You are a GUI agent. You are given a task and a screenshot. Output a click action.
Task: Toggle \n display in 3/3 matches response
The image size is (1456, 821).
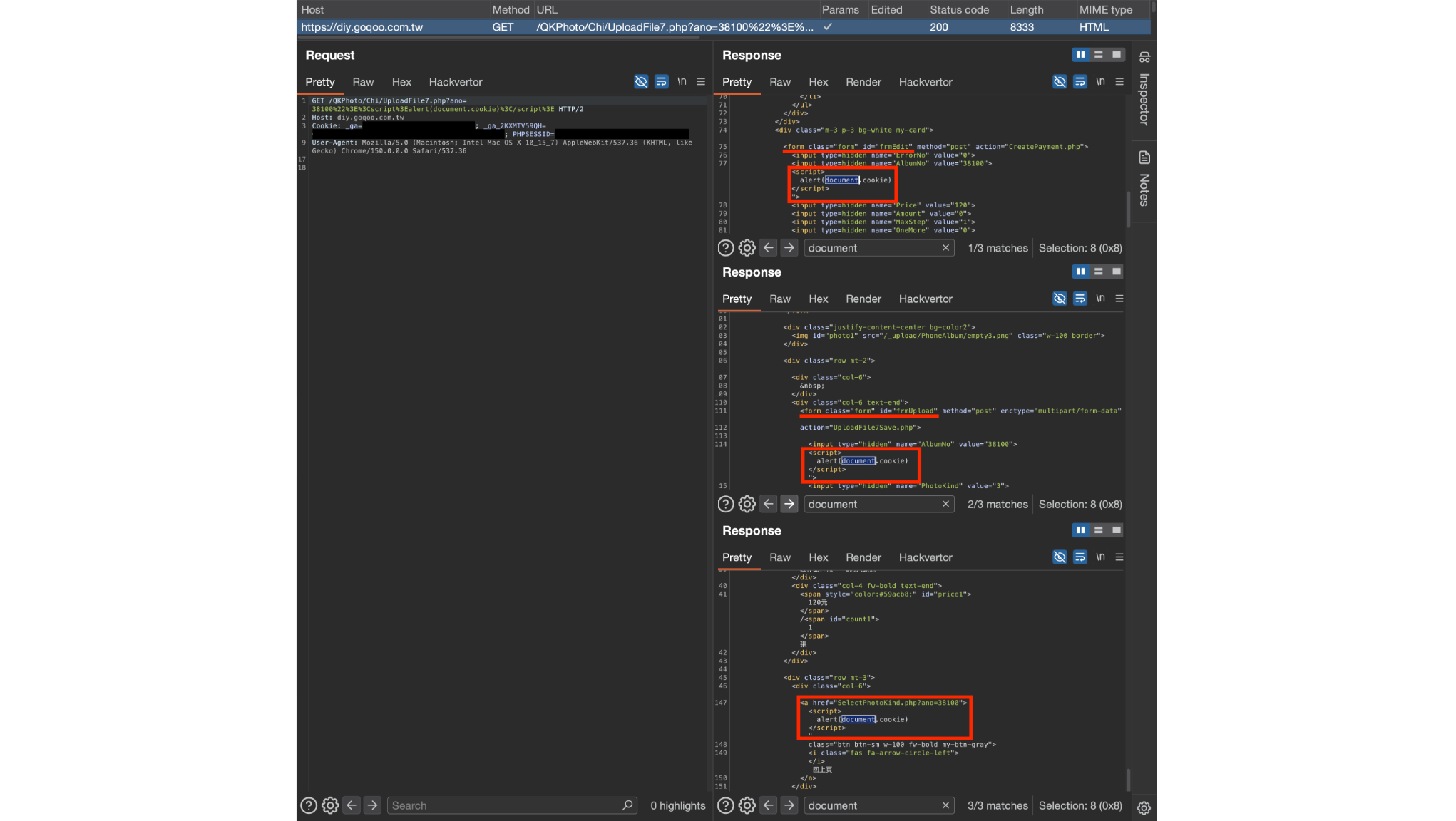(1100, 557)
